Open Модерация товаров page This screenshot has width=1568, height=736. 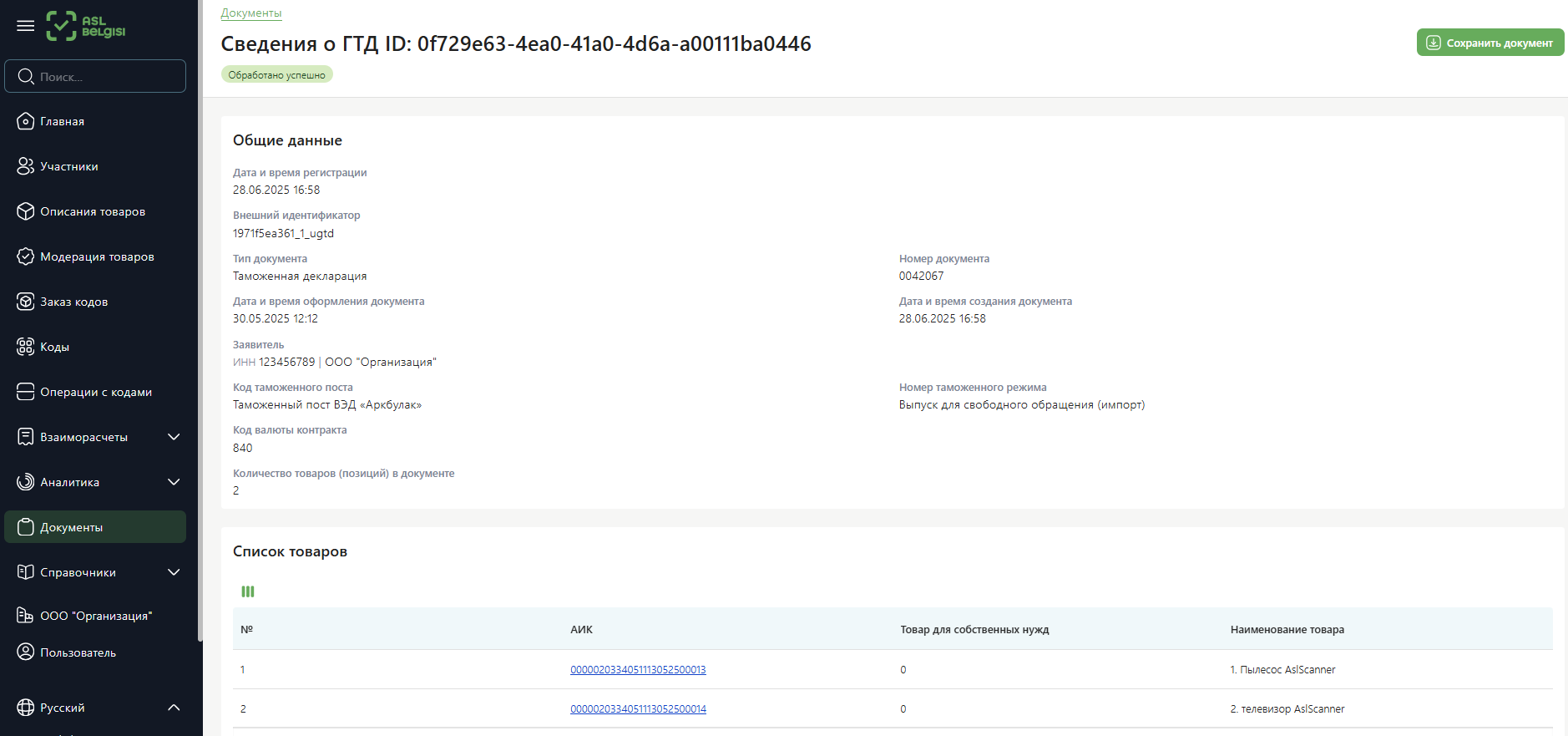coord(97,256)
